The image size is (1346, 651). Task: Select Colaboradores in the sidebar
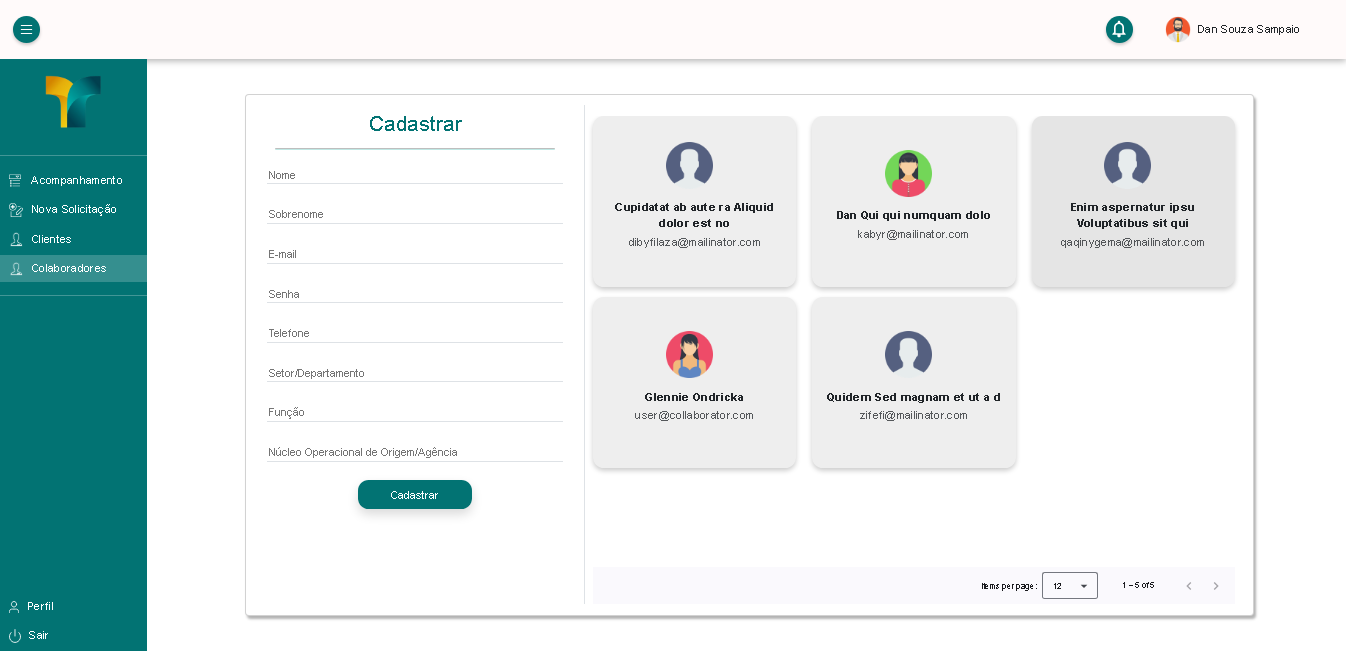[68, 268]
